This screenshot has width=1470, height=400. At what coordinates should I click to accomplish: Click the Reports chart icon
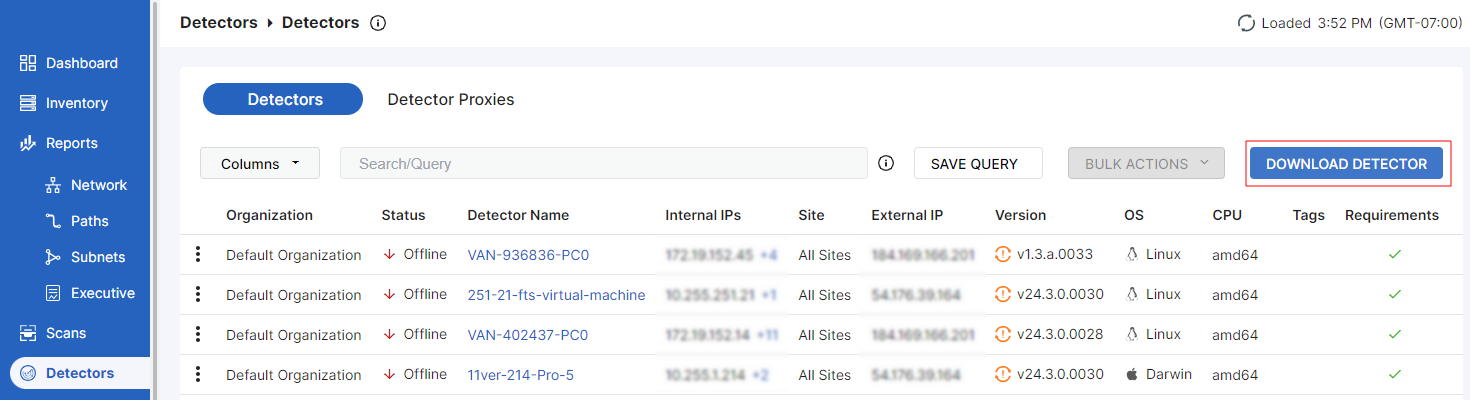(28, 143)
